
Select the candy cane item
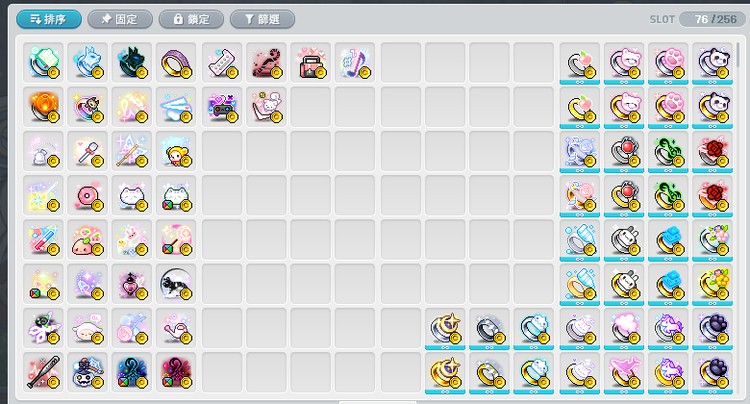point(266,62)
